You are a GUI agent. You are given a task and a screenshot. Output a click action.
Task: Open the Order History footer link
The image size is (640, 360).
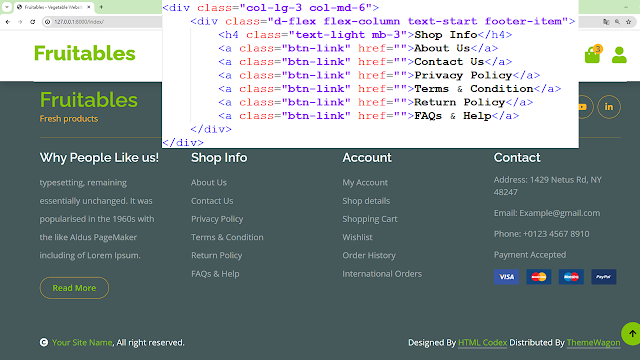pyautogui.click(x=369, y=256)
